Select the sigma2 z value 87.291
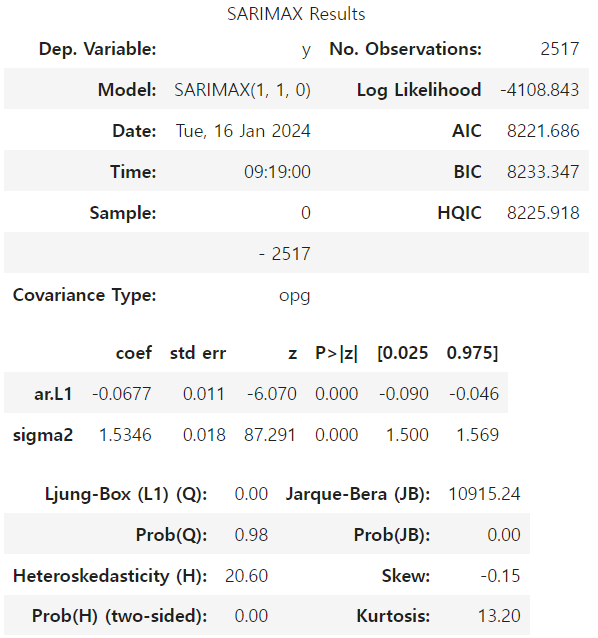This screenshot has height=638, width=598. pos(269,435)
